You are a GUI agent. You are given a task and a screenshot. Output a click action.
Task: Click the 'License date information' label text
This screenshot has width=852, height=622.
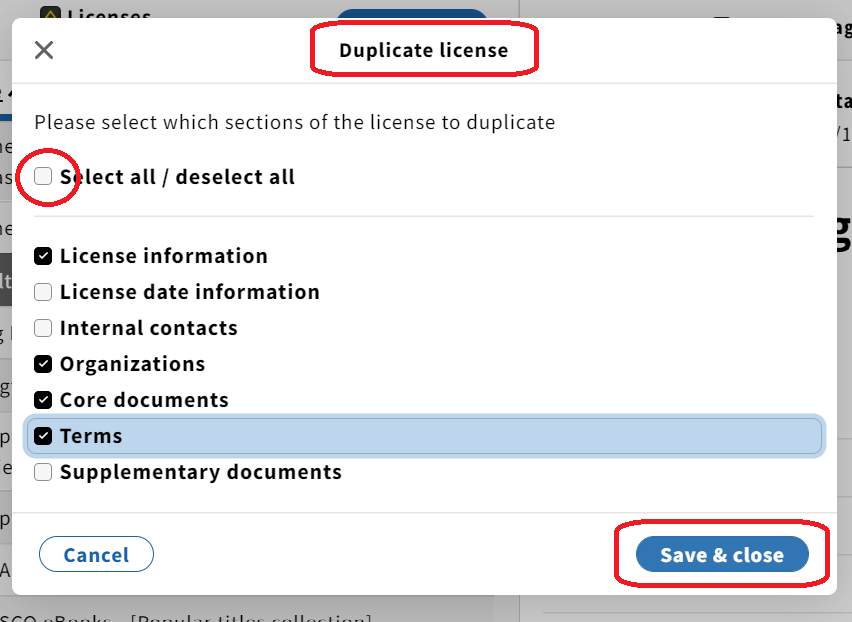pyautogui.click(x=190, y=292)
